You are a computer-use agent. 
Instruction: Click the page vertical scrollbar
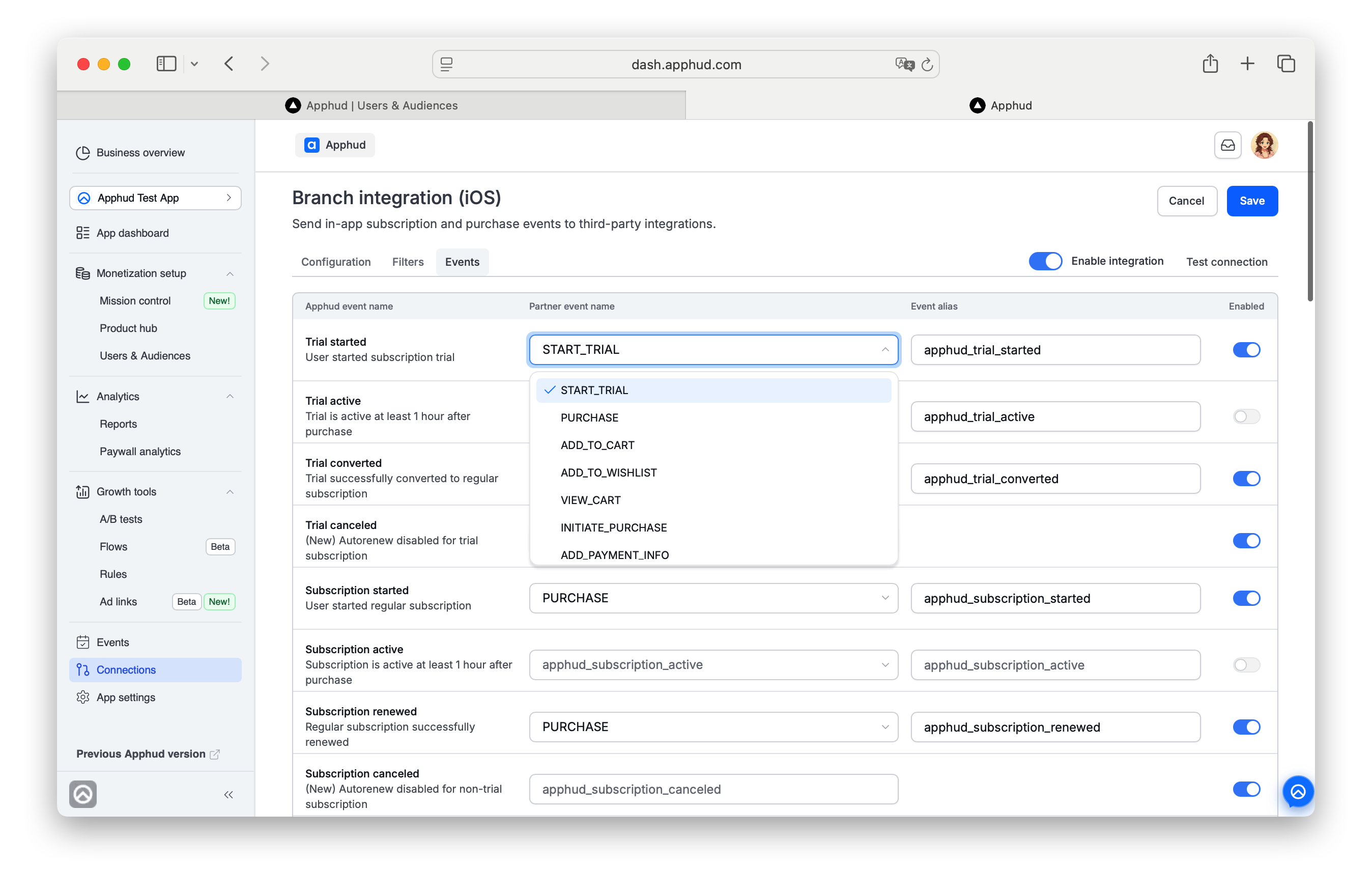1310,211
